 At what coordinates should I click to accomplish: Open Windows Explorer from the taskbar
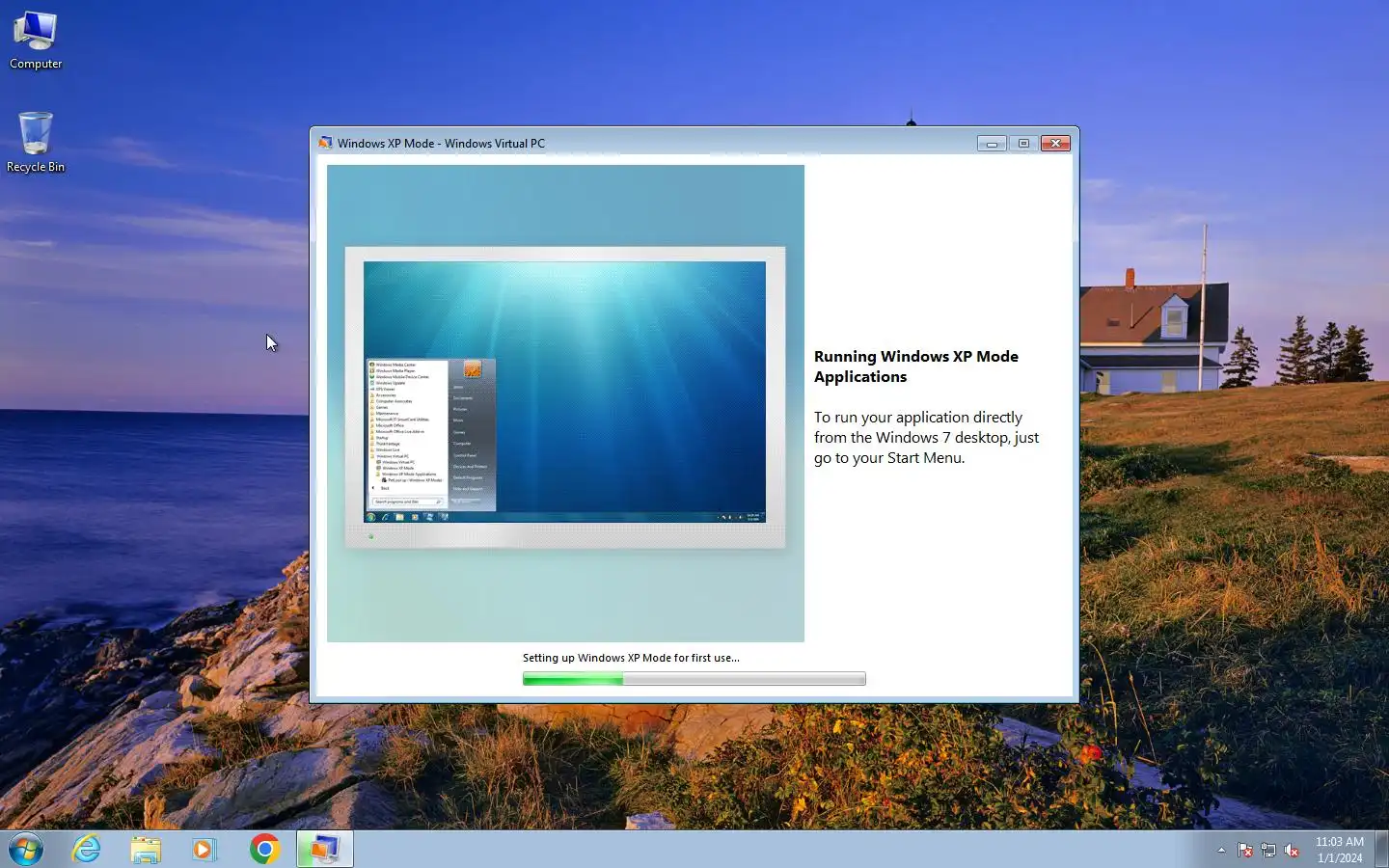click(x=146, y=850)
